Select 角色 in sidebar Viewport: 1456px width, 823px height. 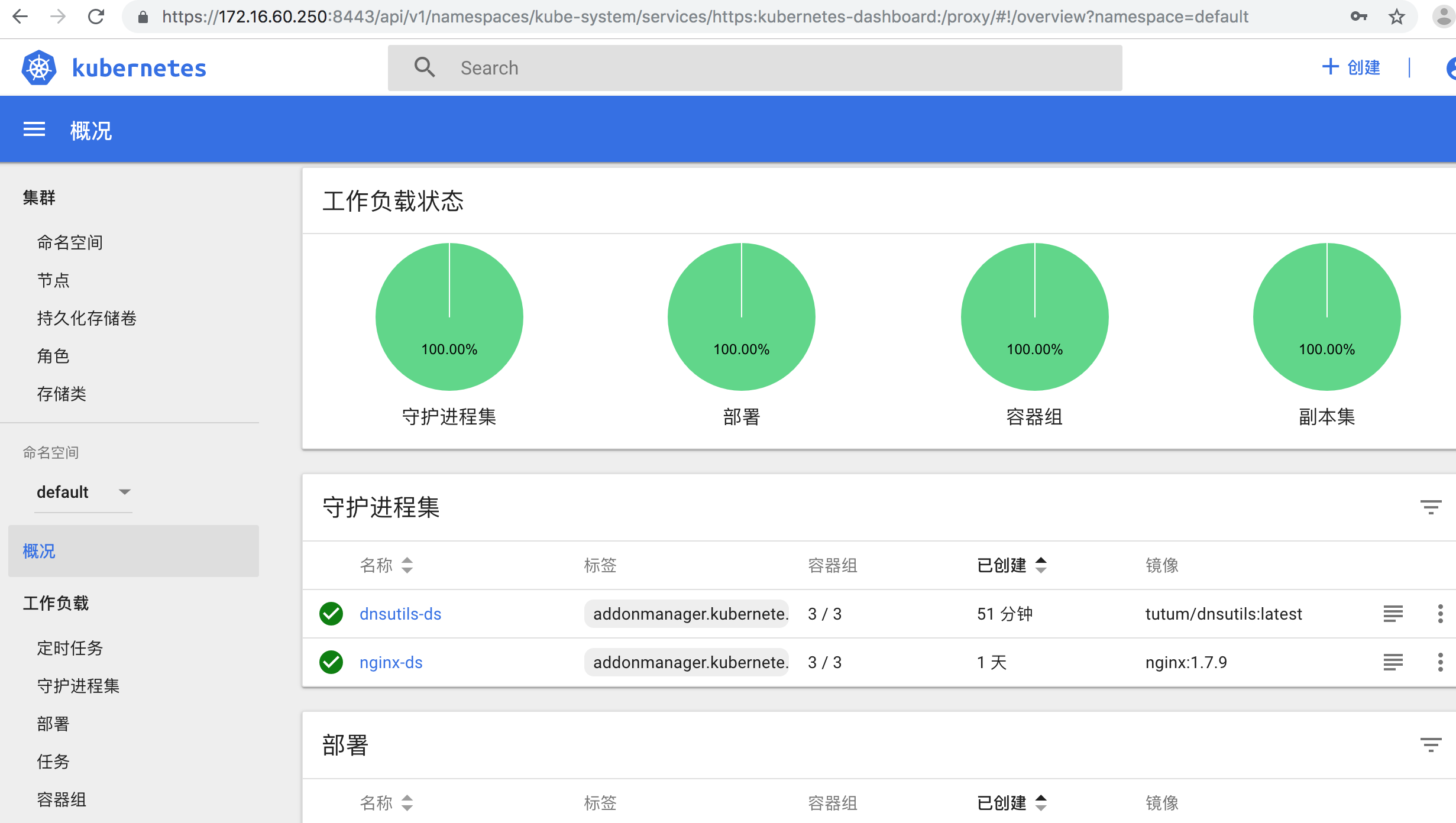53,356
